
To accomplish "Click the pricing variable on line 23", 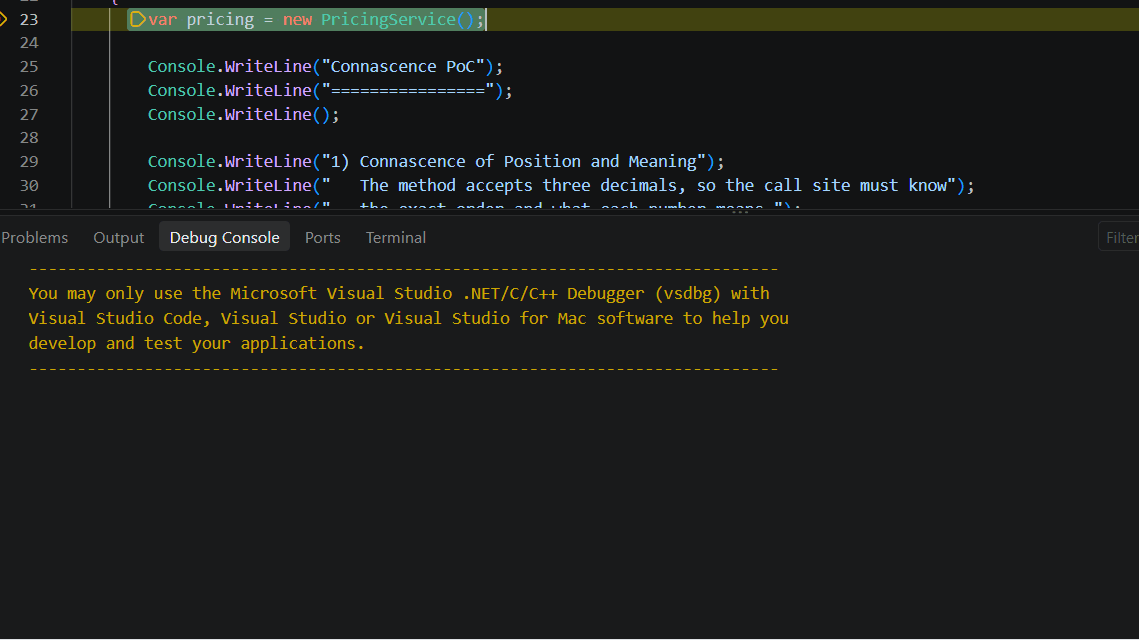I will point(220,20).
